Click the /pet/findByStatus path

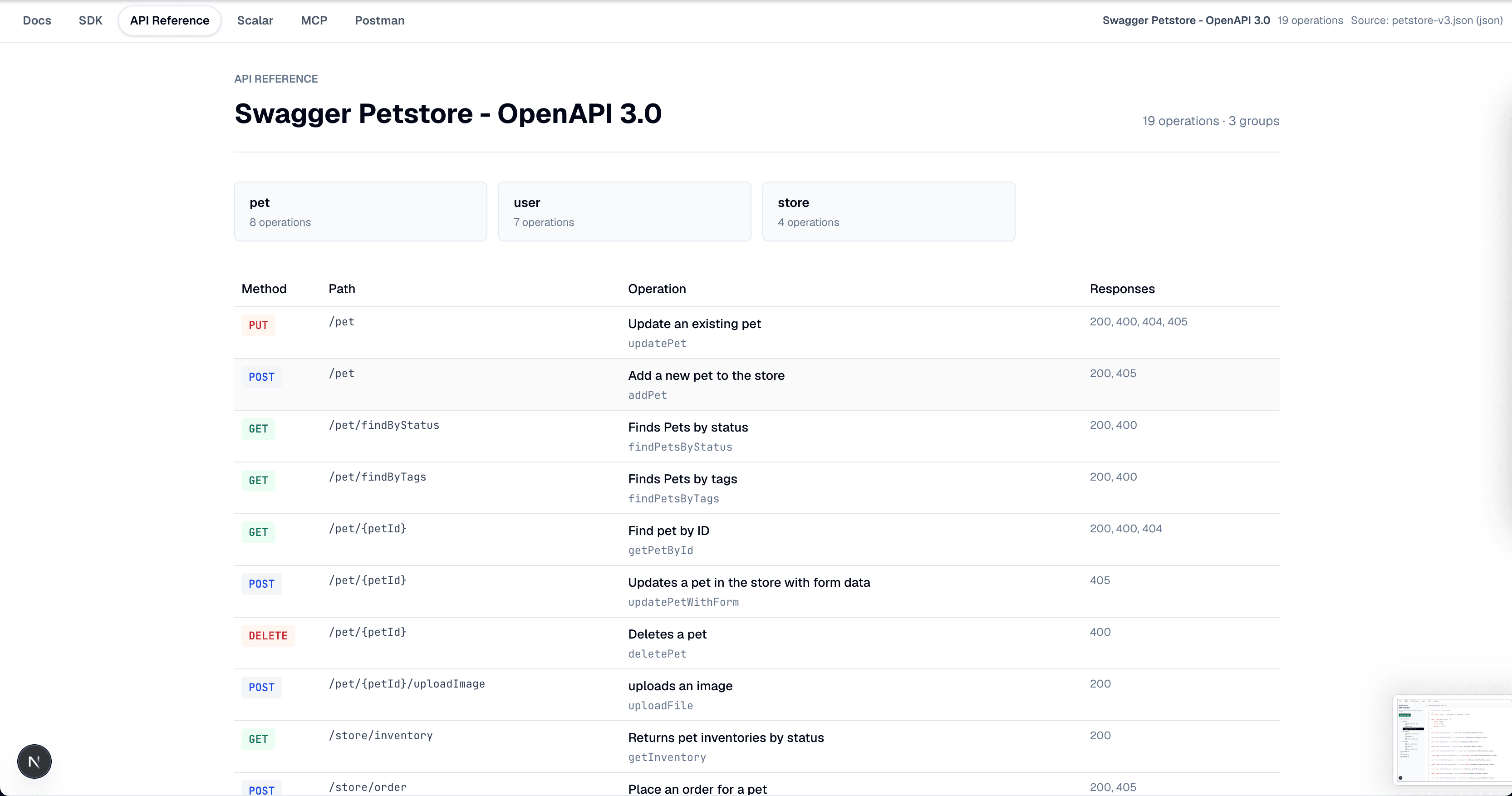tap(384, 425)
